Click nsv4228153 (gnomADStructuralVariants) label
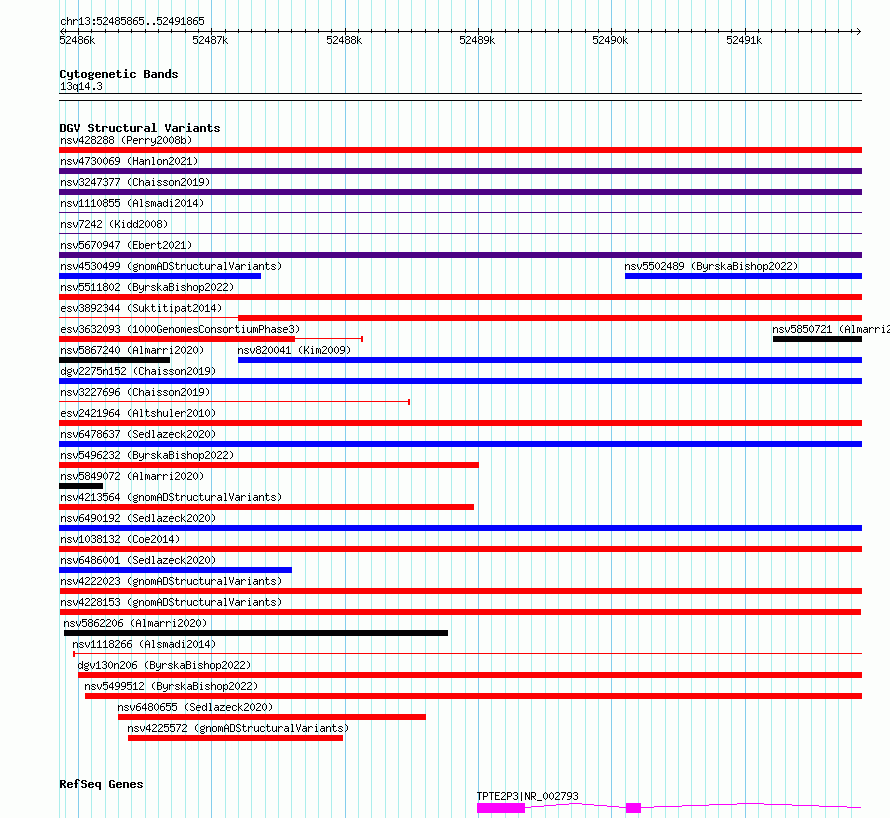The image size is (890, 818). click(x=171, y=602)
